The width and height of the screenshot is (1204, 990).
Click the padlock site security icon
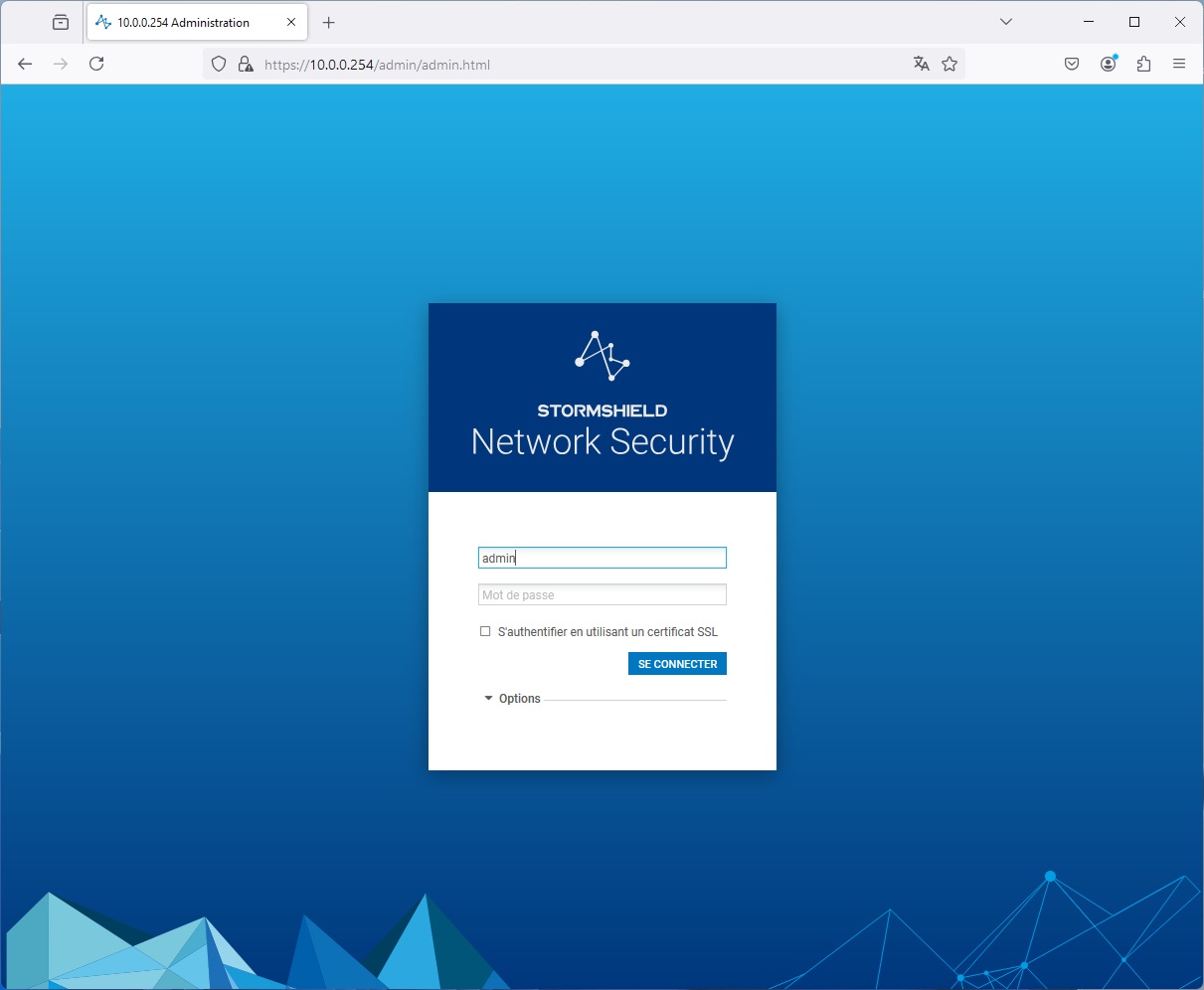click(246, 65)
